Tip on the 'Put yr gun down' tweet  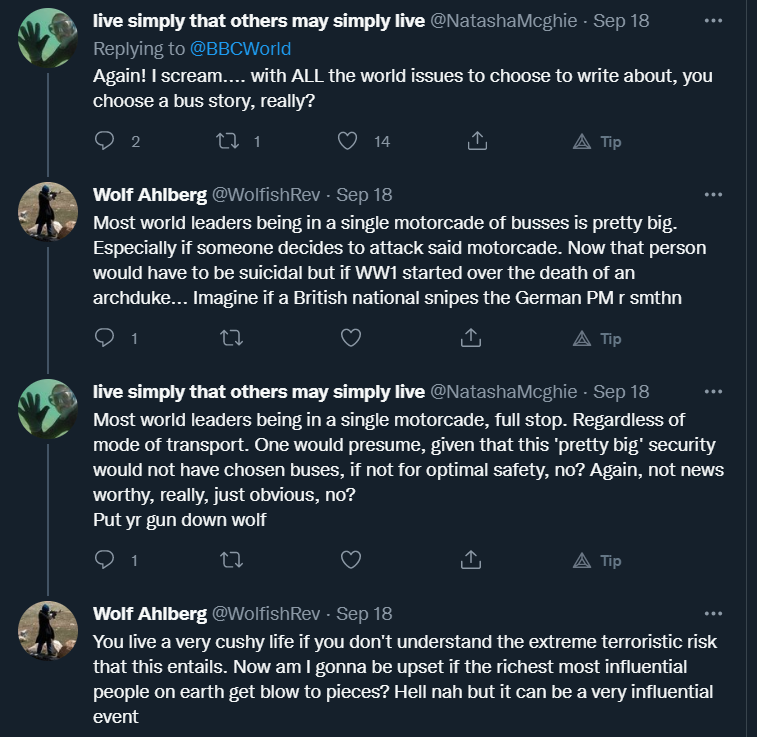point(597,560)
